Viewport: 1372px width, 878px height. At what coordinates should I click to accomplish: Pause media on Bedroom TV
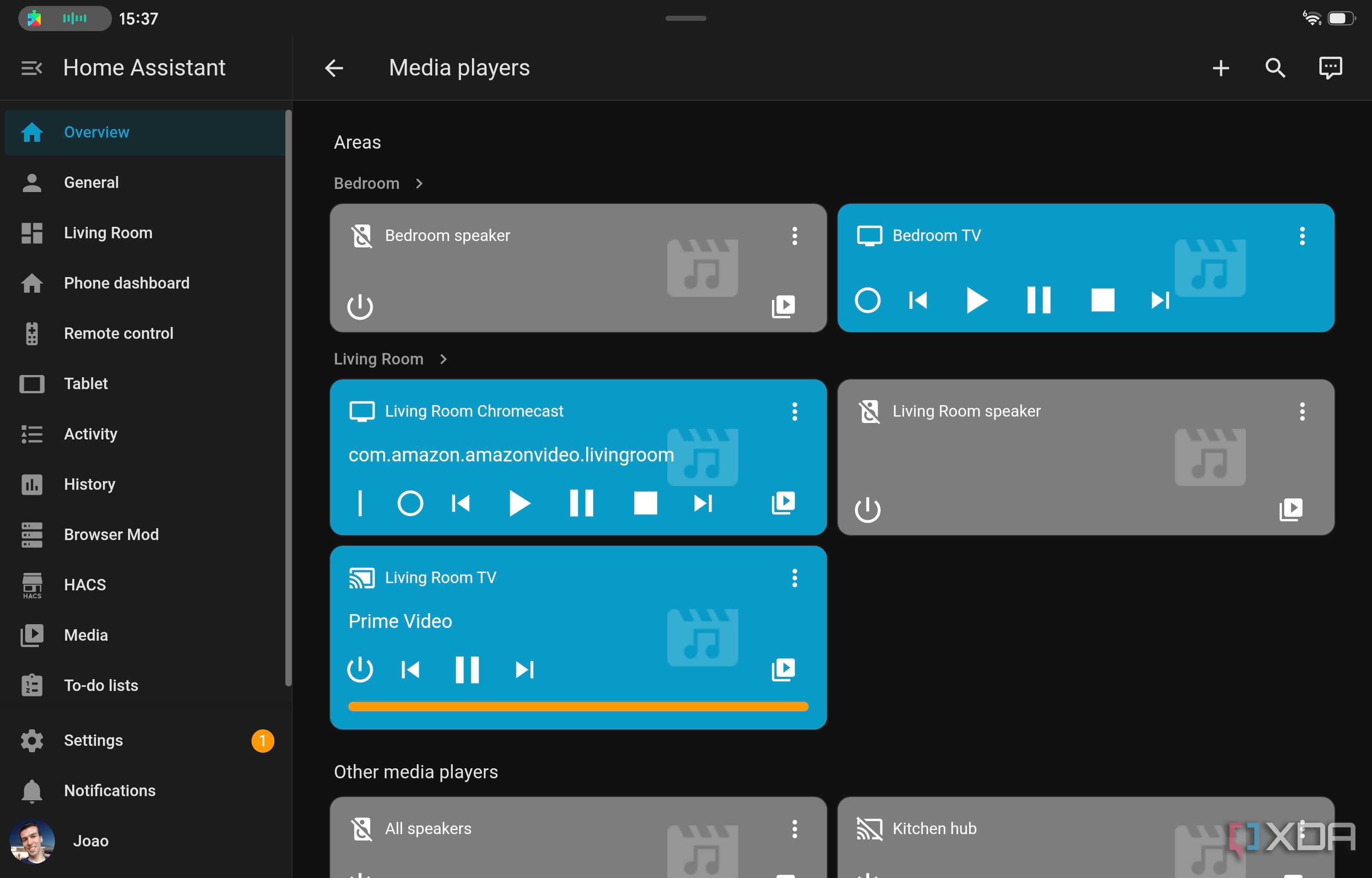tap(1039, 300)
